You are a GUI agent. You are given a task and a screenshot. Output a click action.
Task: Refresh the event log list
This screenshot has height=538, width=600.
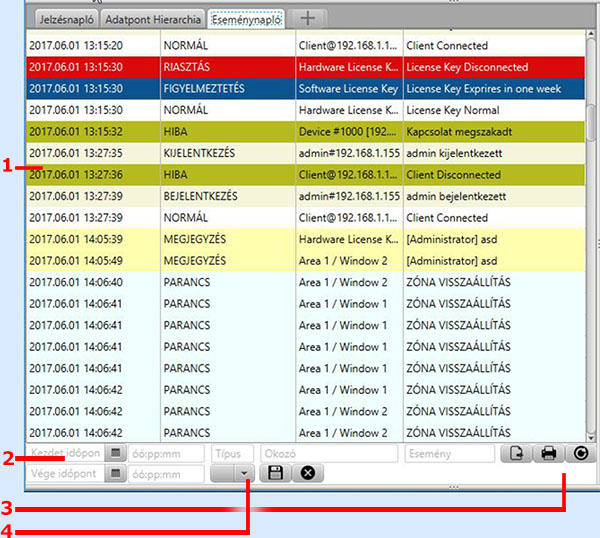pos(581,454)
